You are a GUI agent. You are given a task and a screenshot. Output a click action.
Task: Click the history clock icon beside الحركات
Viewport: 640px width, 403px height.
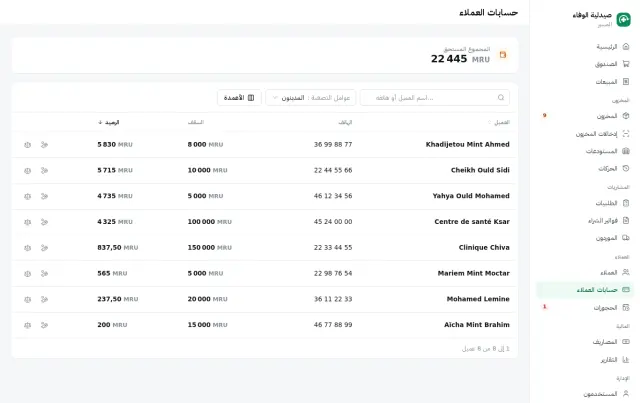(626, 168)
